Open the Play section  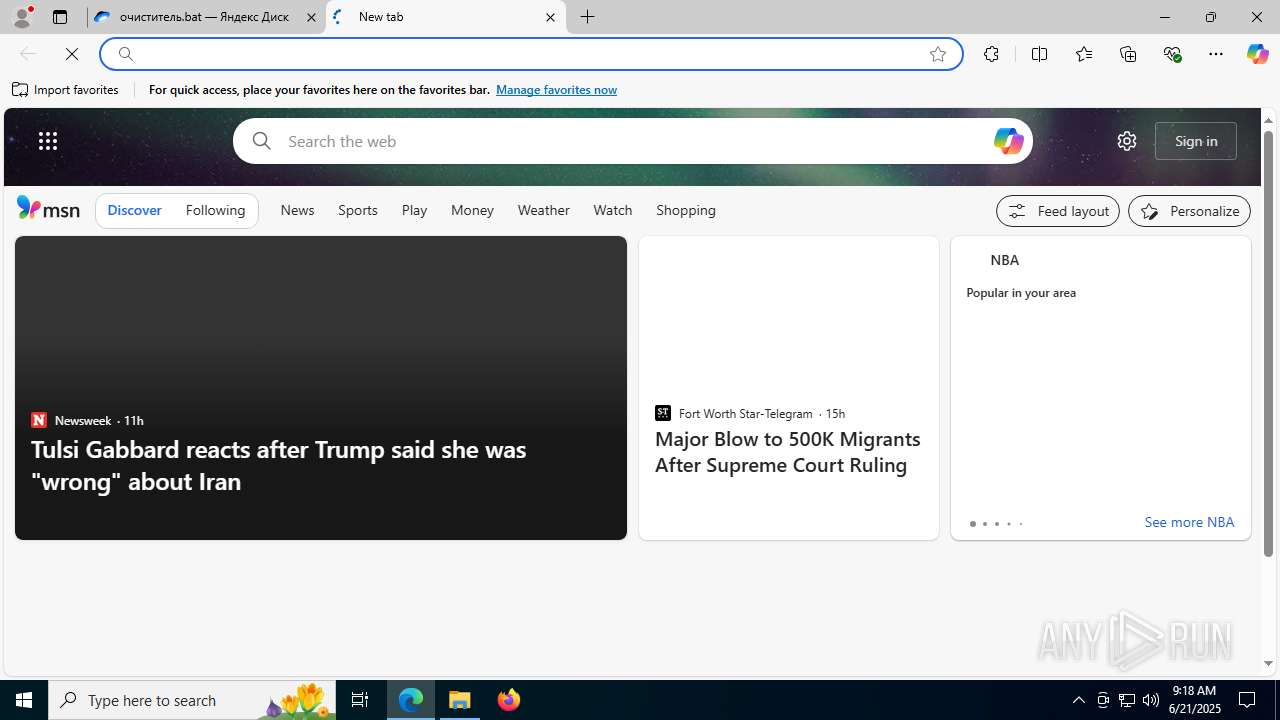pos(414,210)
